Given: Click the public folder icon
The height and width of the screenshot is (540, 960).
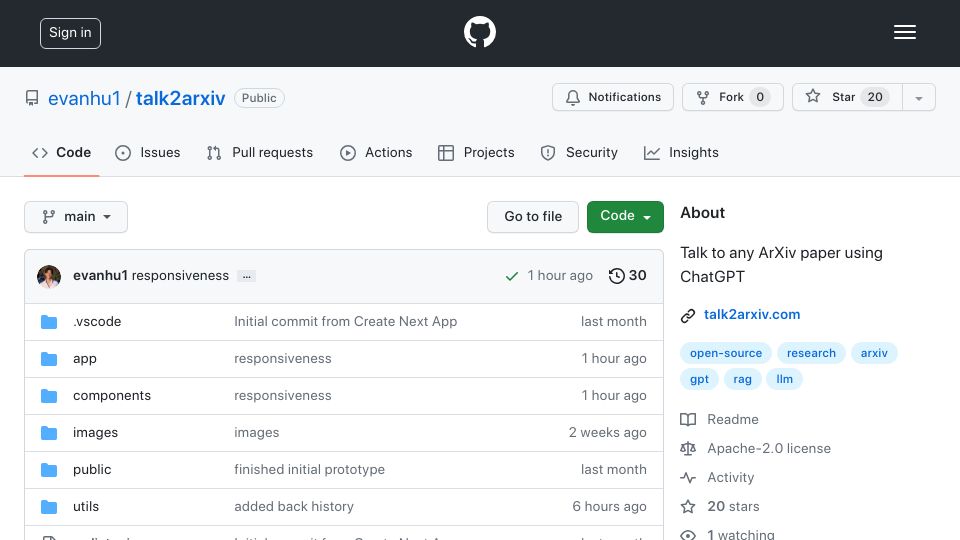Looking at the screenshot, I should click(x=49, y=470).
